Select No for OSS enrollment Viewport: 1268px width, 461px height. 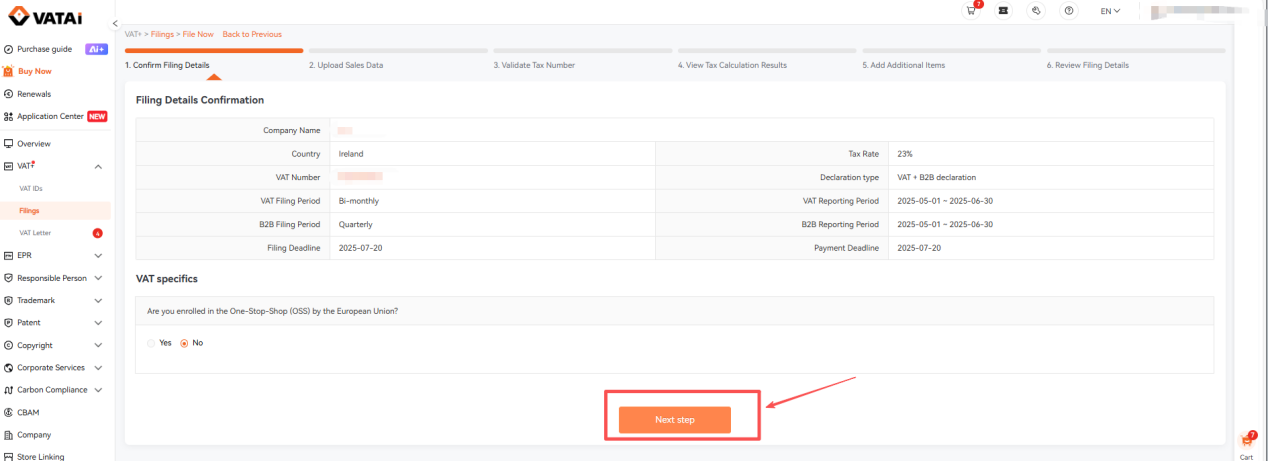(185, 343)
